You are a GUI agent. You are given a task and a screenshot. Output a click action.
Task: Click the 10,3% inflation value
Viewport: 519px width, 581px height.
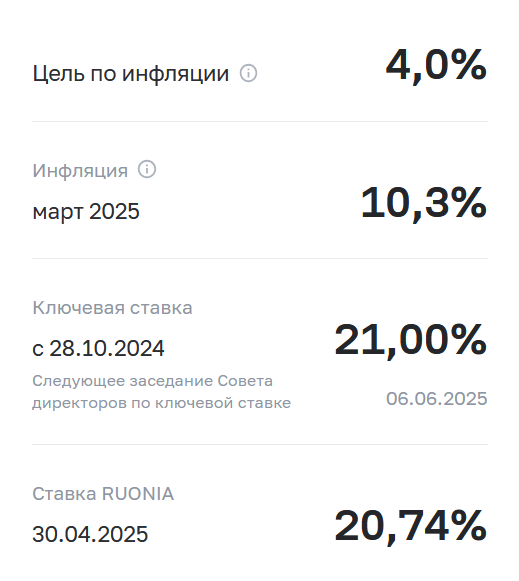pos(423,204)
